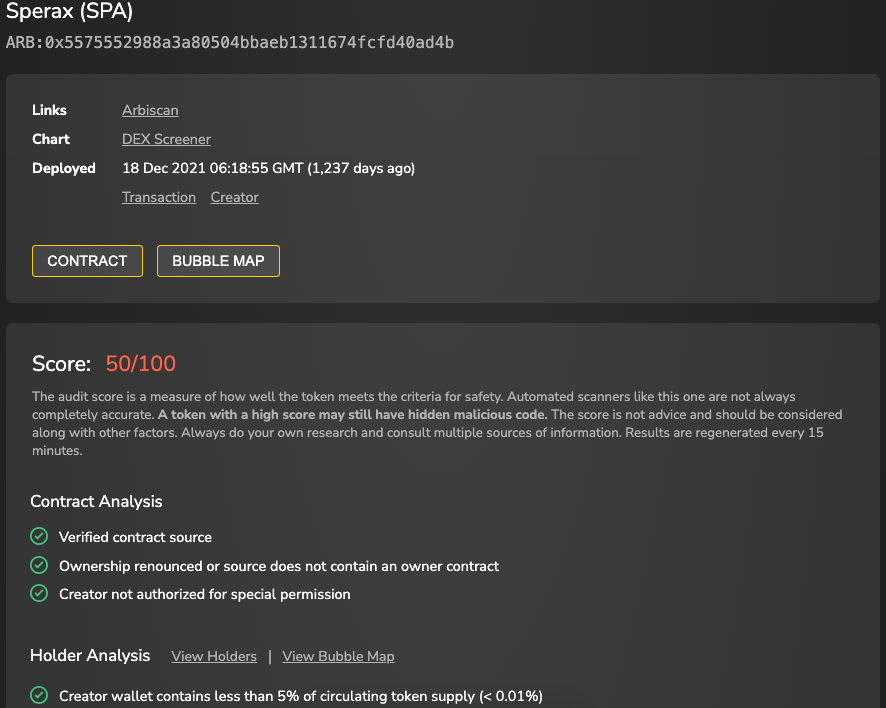886x708 pixels.
Task: Click the CONTRACT button
Action: 87,261
